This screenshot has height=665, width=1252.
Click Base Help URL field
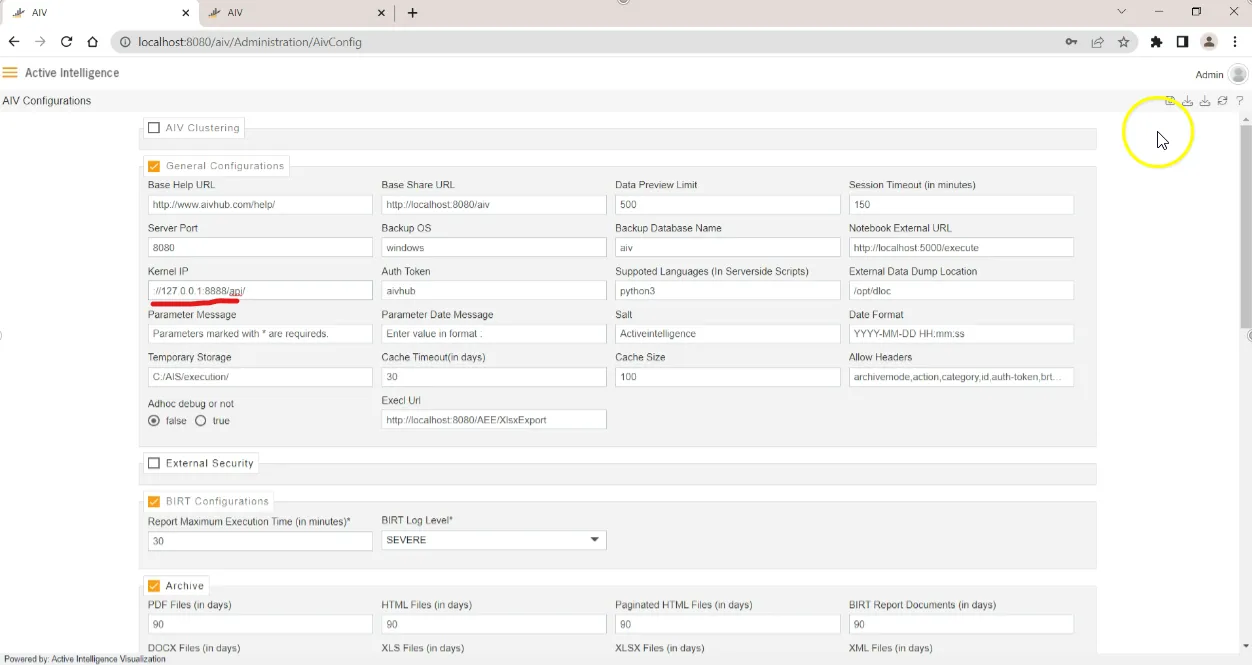[260, 204]
